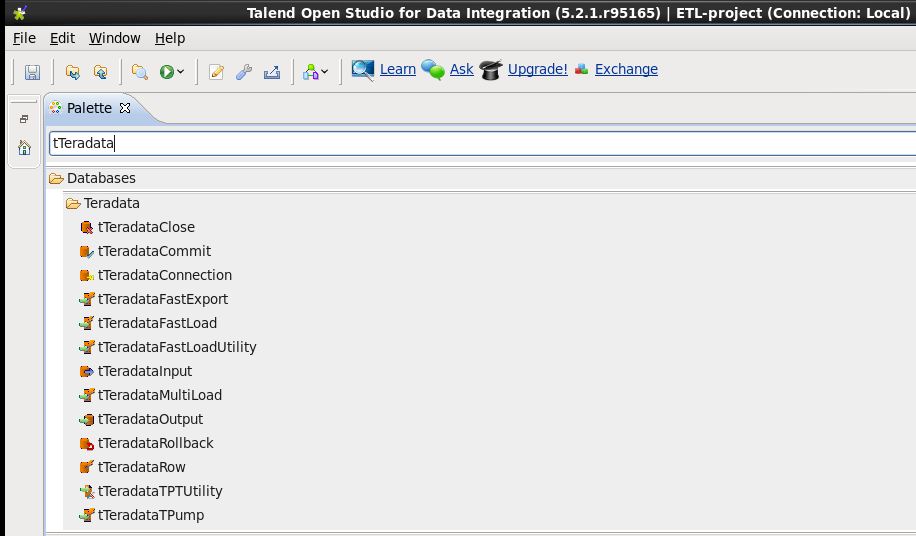Open the Edit menu

63,38
